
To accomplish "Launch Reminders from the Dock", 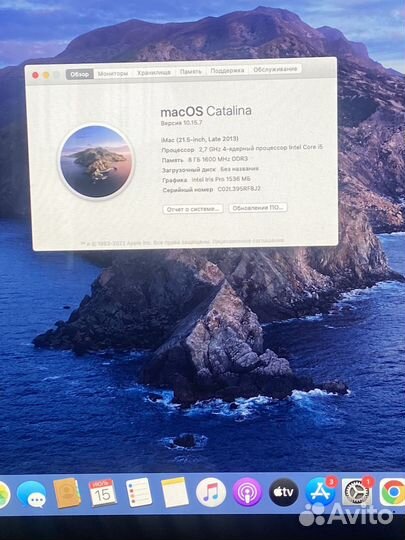I will [x=139, y=492].
